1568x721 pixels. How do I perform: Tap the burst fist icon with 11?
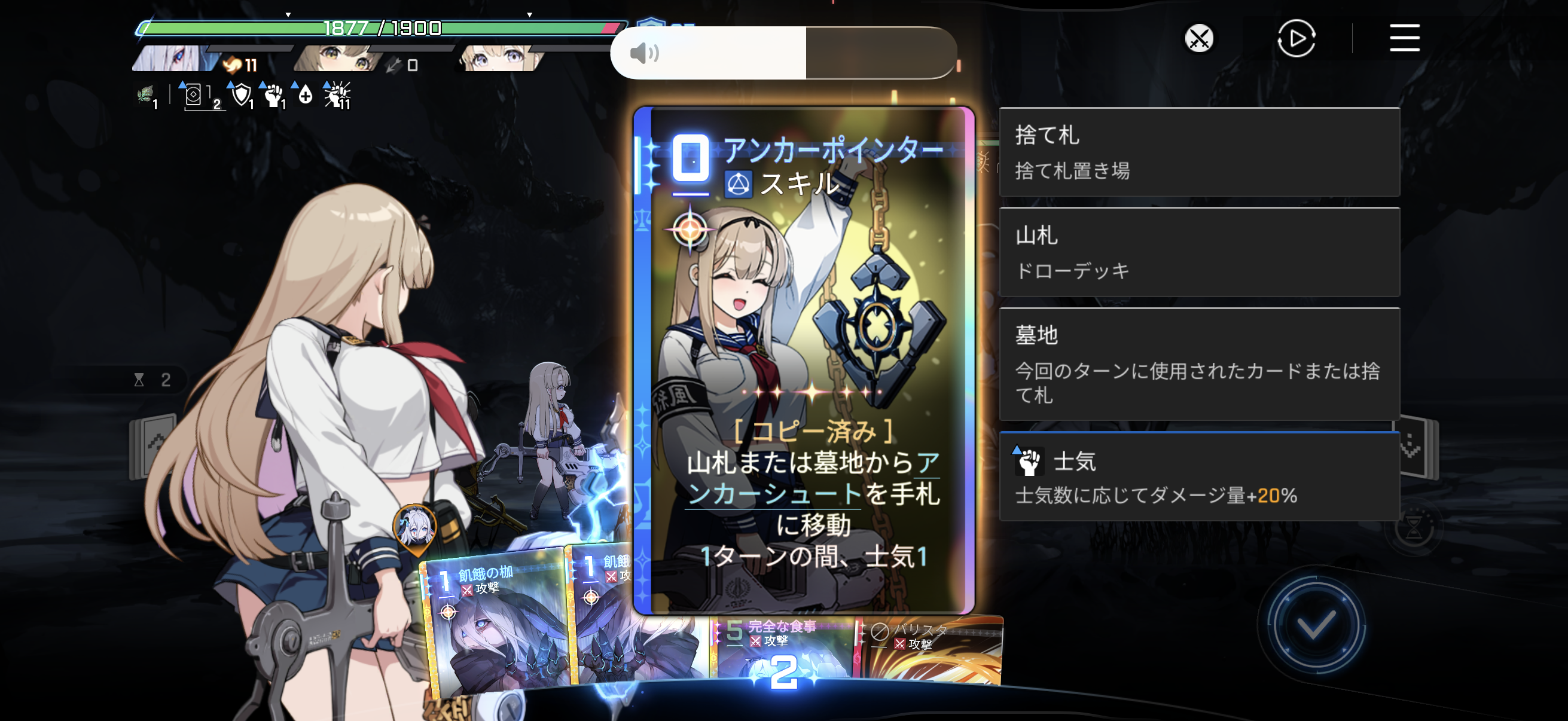coord(337,96)
